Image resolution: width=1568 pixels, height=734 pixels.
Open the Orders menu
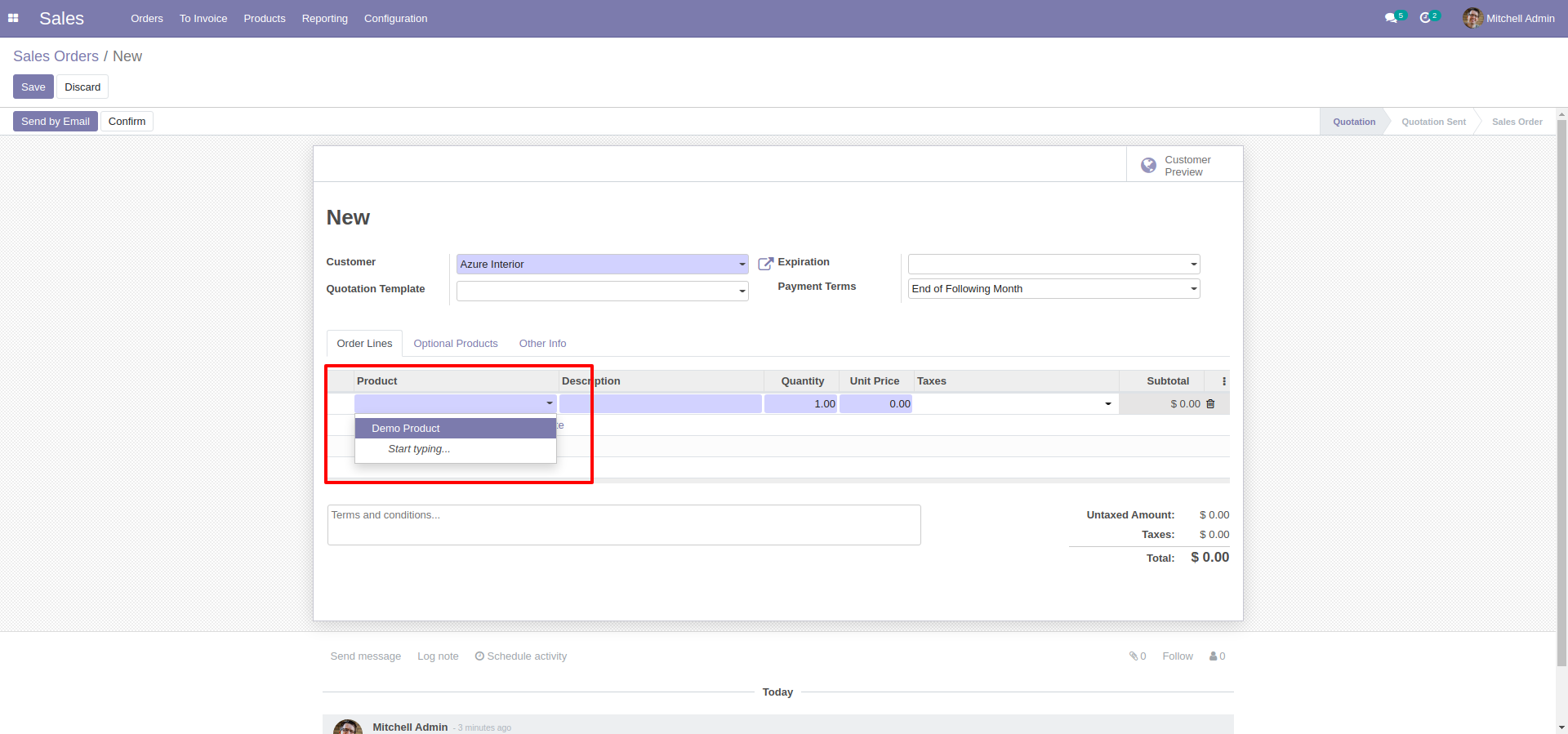147,18
